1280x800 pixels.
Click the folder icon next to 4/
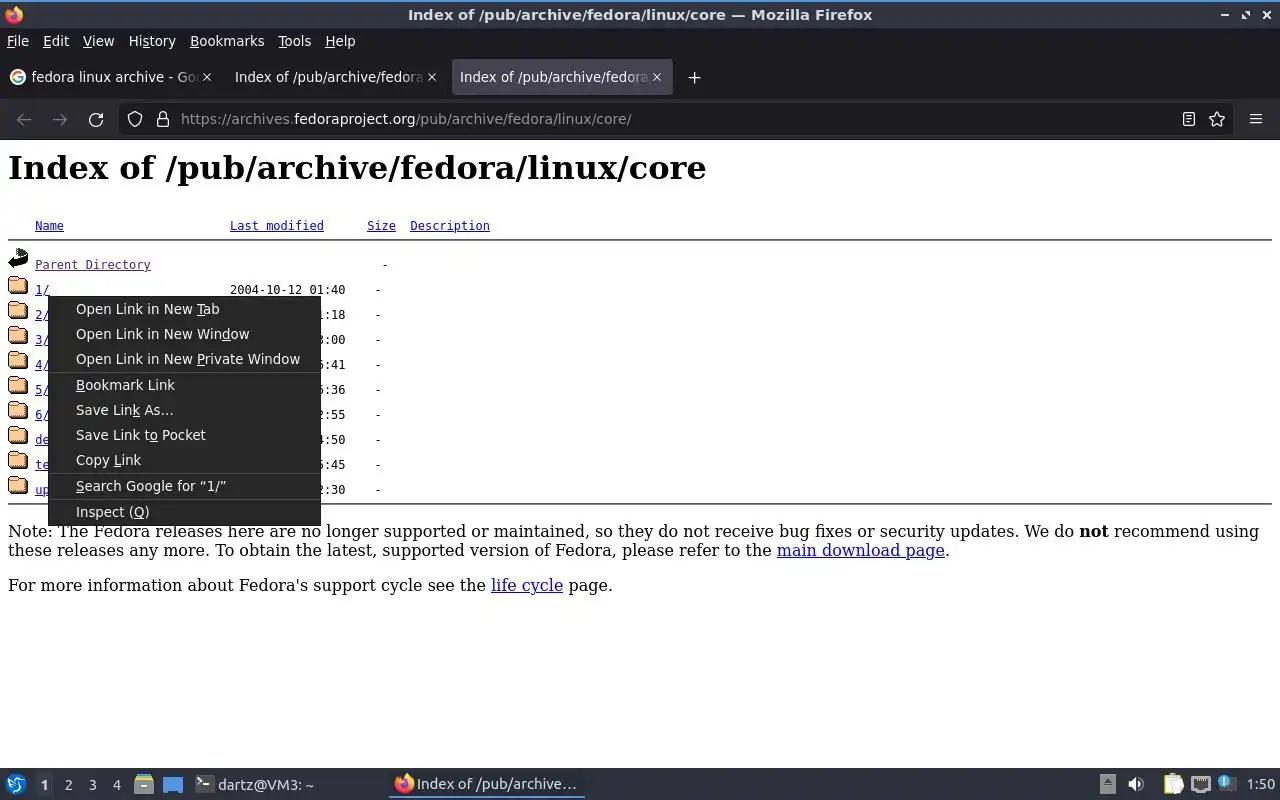point(18,361)
